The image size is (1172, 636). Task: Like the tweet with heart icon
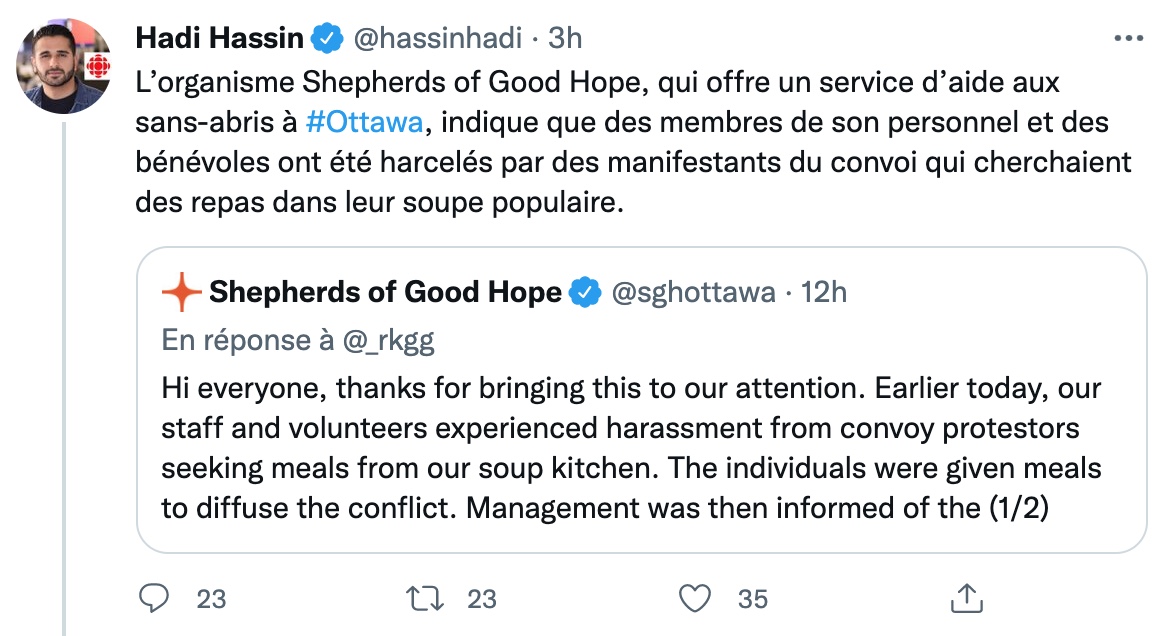point(695,598)
